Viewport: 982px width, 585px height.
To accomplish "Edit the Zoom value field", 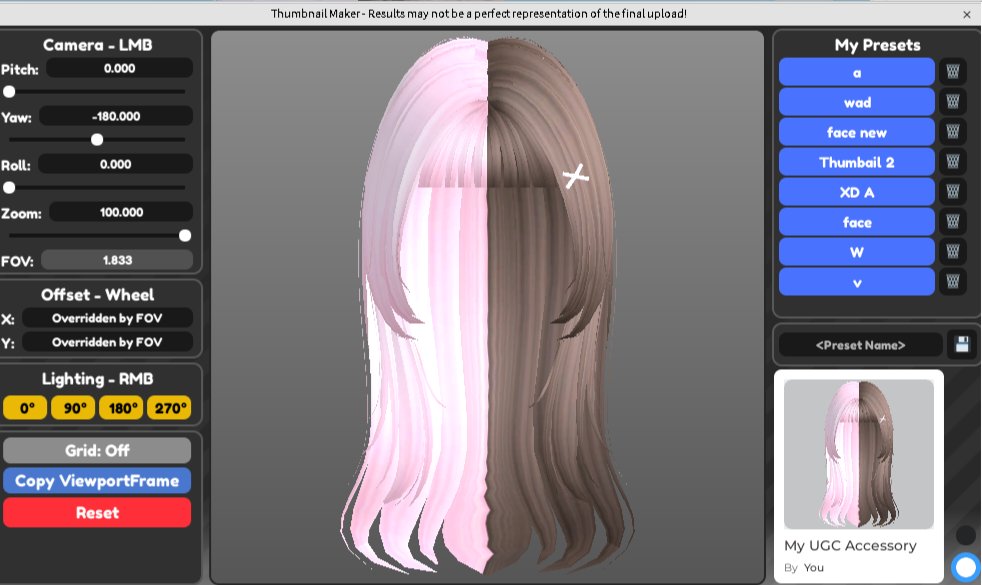I will pyautogui.click(x=121, y=212).
